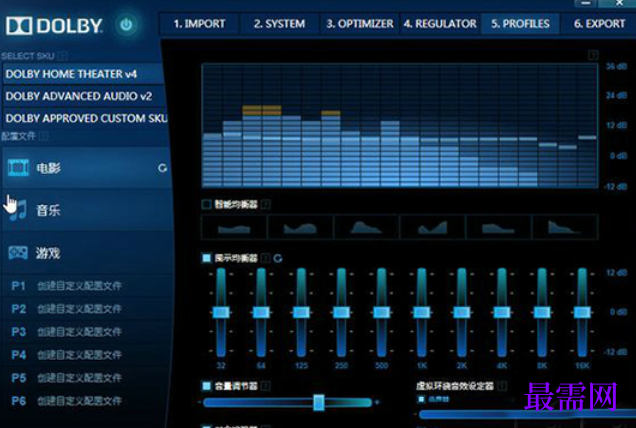Open the 4. REGULATOR tab
Screen dimensions: 636x428
[x=440, y=24]
